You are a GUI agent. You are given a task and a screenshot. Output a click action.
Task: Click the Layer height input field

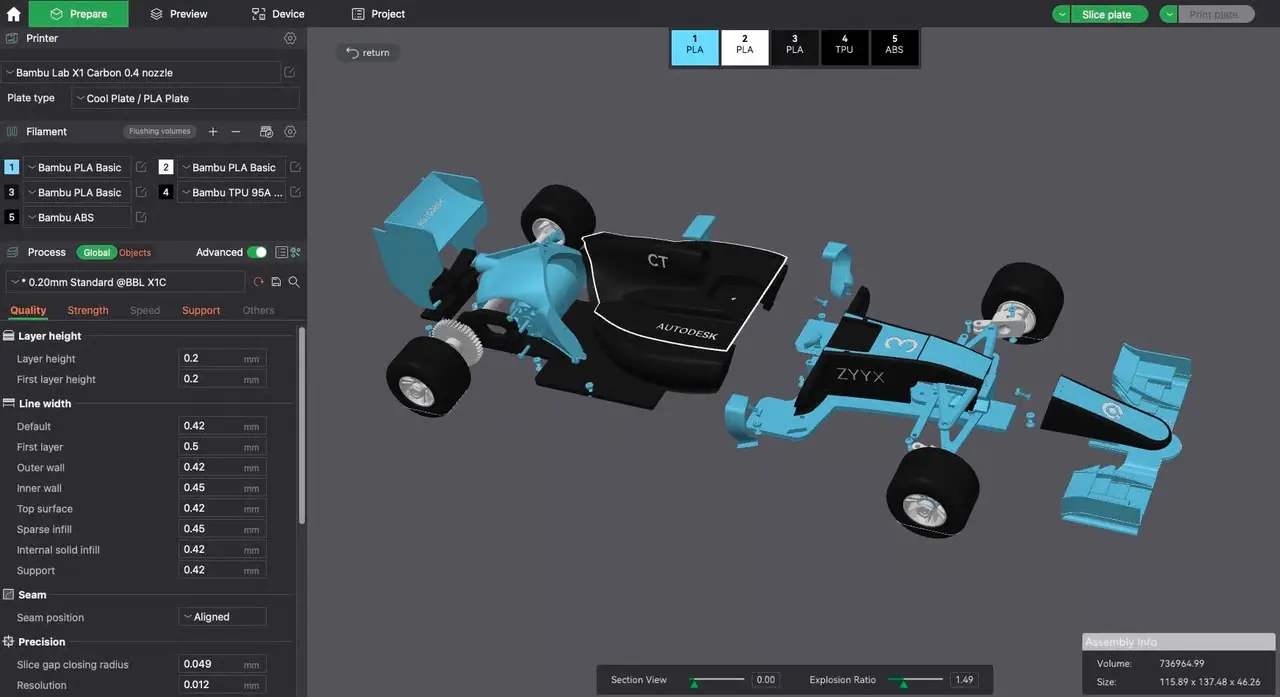pos(222,358)
